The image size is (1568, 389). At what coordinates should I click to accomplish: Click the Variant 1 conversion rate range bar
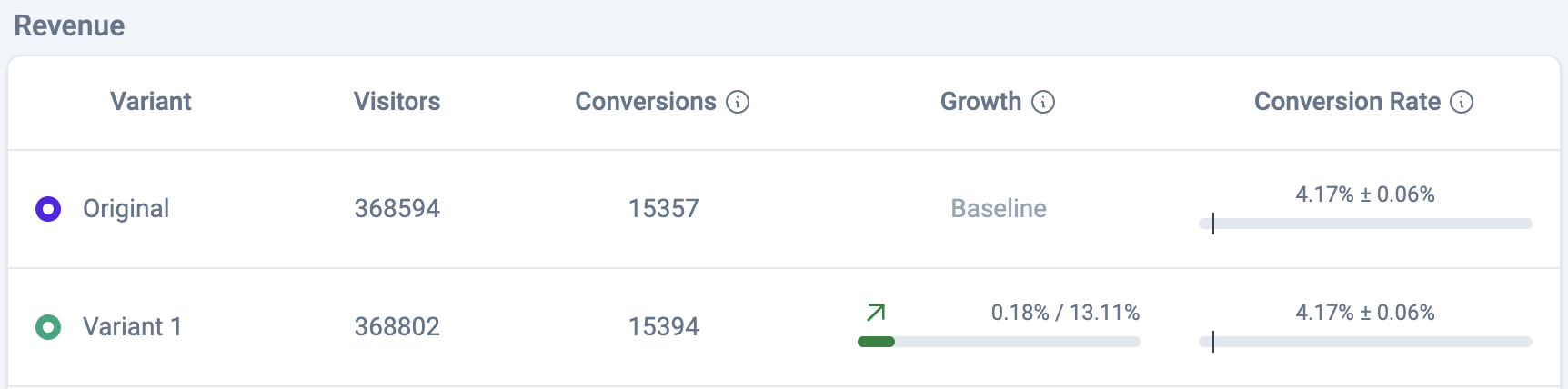click(x=1365, y=342)
